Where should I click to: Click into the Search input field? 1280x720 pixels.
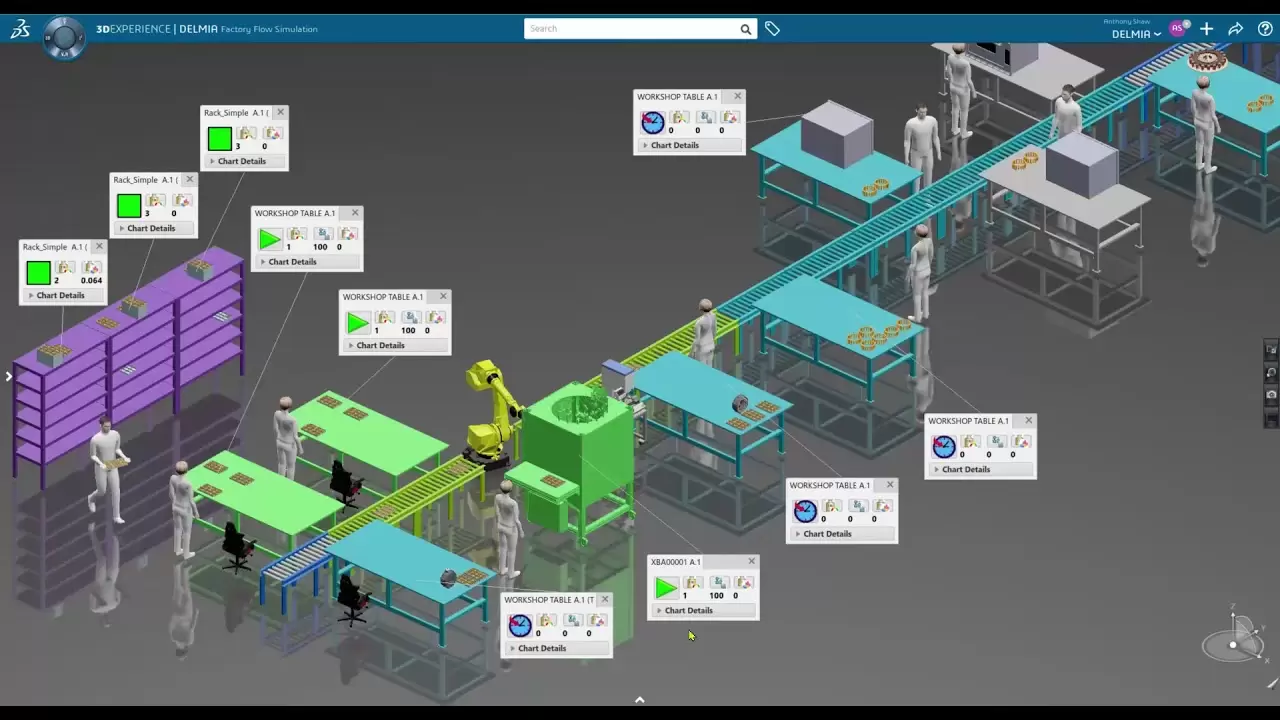630,29
